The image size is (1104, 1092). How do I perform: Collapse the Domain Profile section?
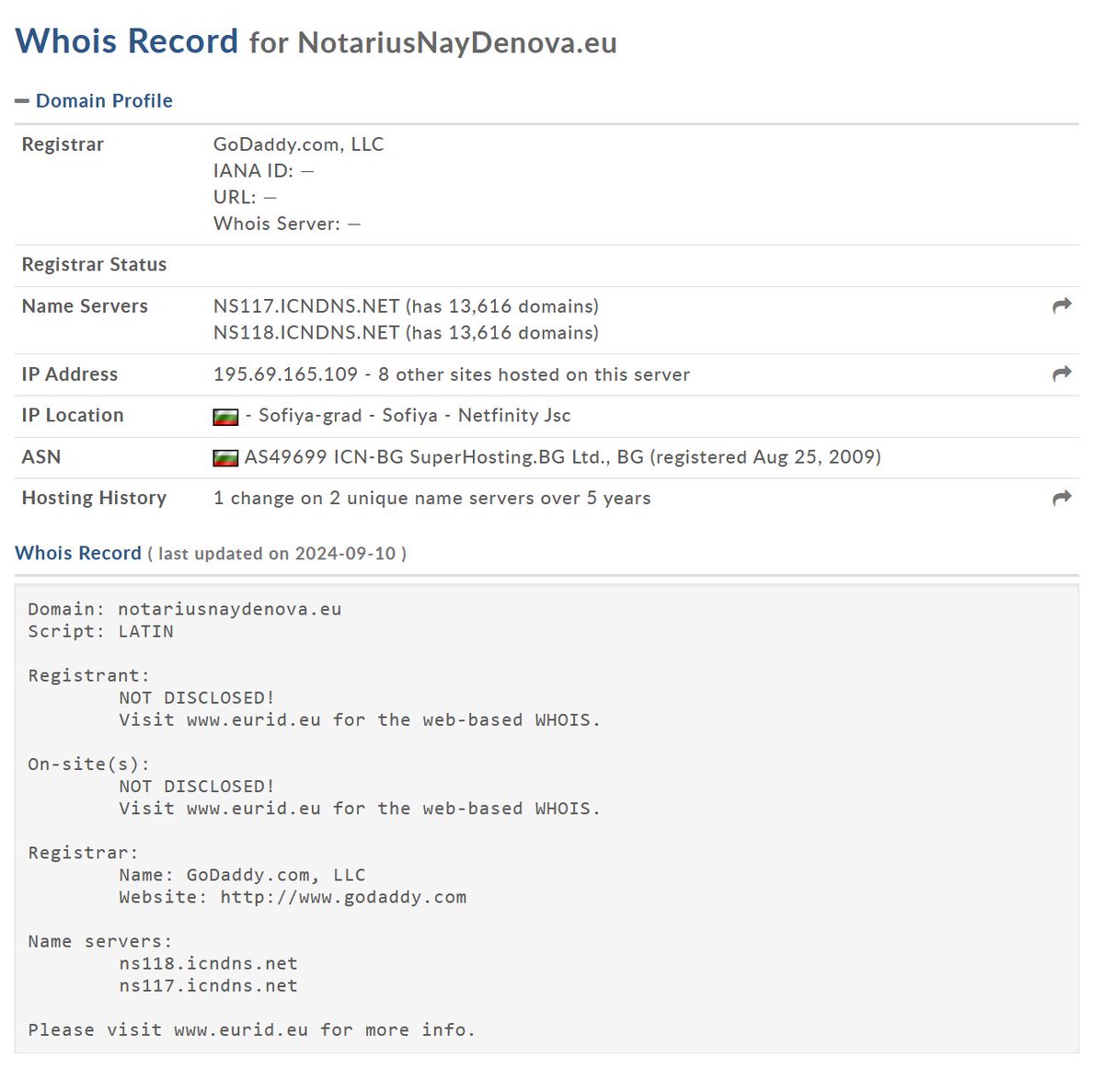coord(94,101)
